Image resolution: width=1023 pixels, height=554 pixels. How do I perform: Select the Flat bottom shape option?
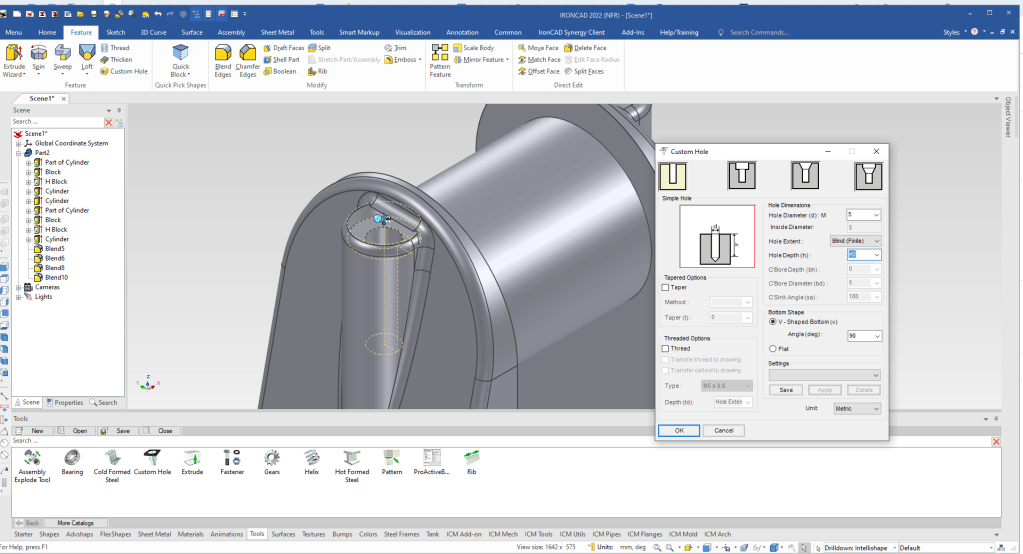point(772,348)
